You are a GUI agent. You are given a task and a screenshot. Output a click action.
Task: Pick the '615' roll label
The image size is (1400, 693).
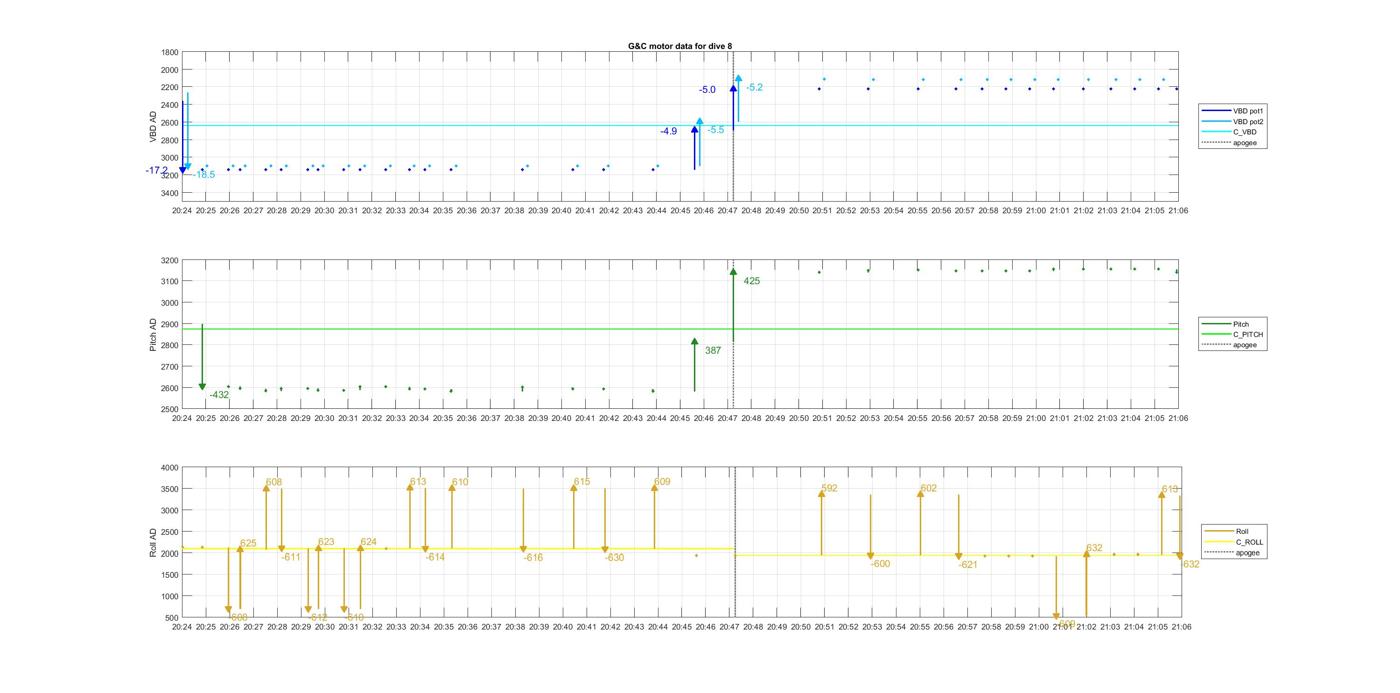582,482
